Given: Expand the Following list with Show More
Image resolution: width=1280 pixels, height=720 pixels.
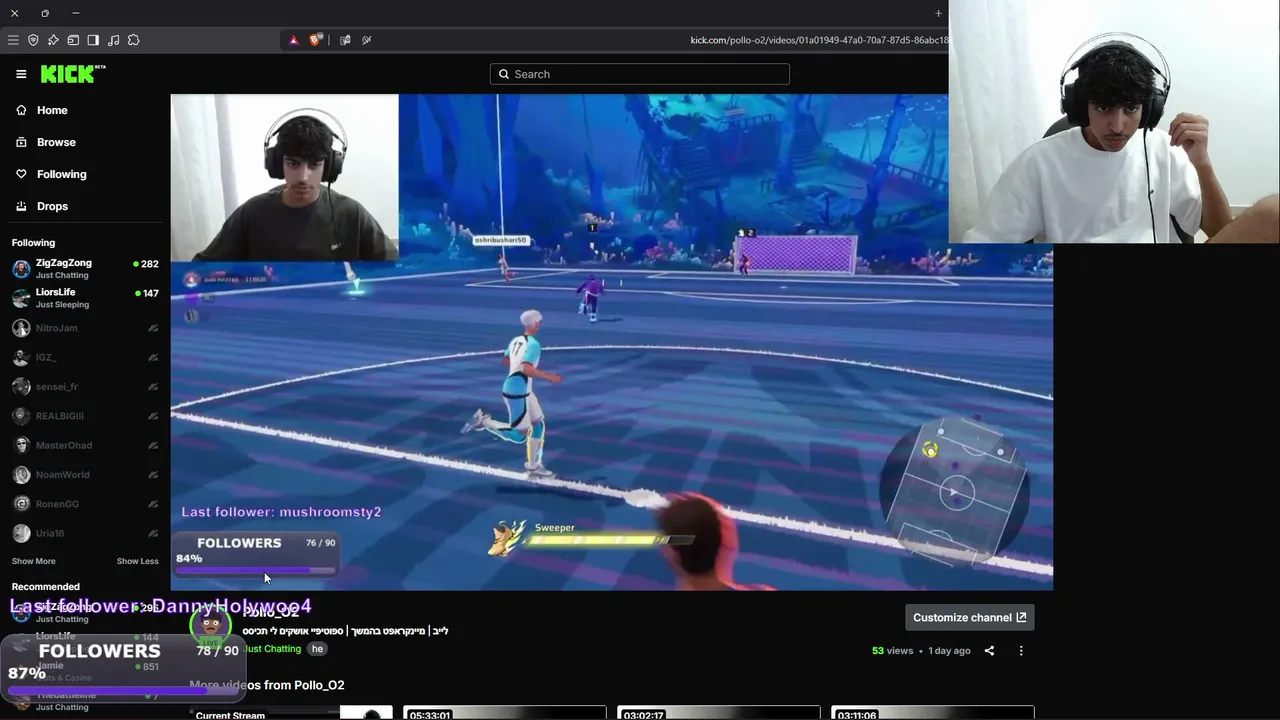Looking at the screenshot, I should (34, 561).
